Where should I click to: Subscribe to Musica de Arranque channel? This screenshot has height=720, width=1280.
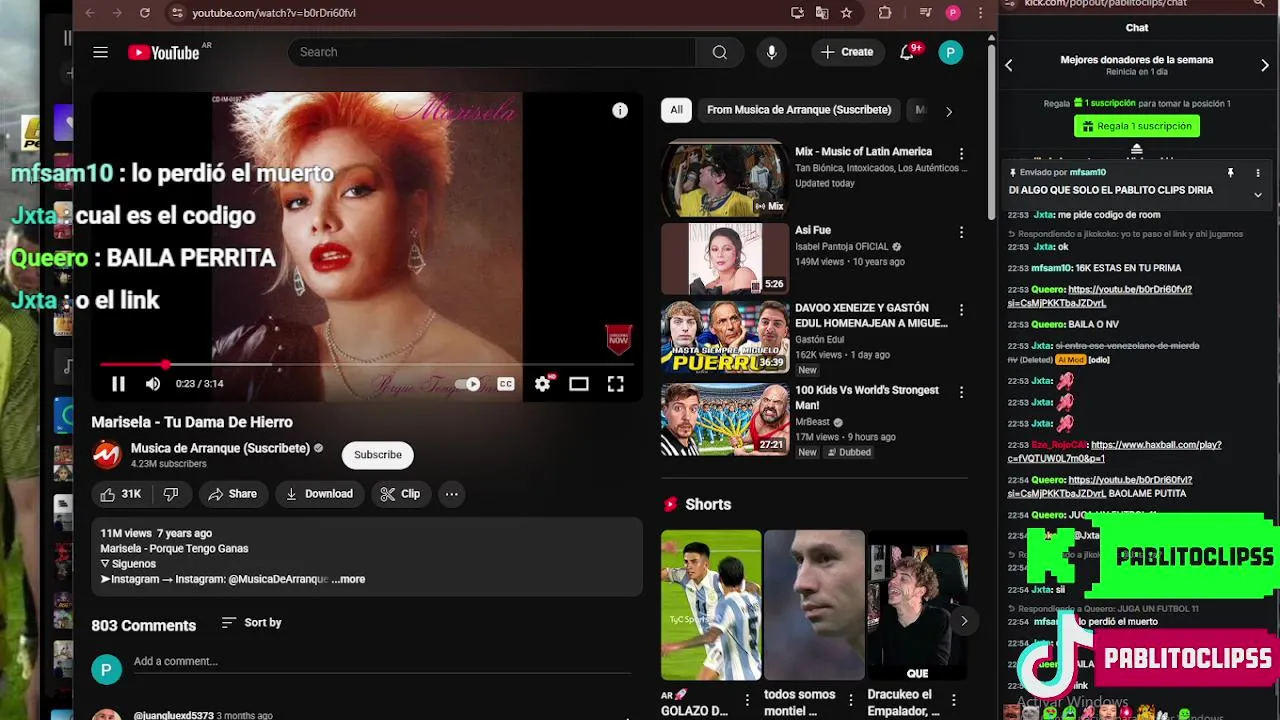378,455
